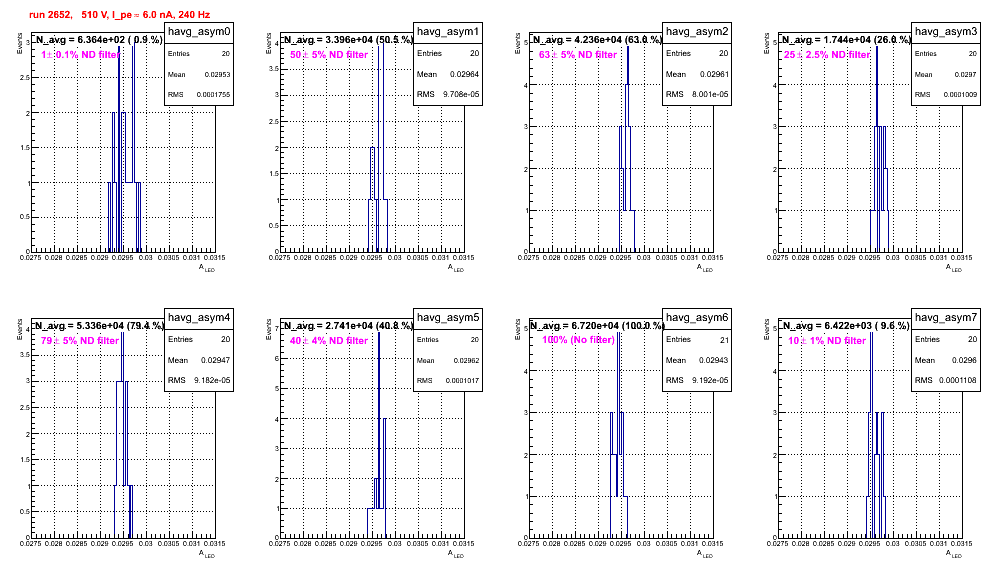Click the N_avg = 3.396e+04 label
The image size is (996, 572).
[x=348, y=40]
